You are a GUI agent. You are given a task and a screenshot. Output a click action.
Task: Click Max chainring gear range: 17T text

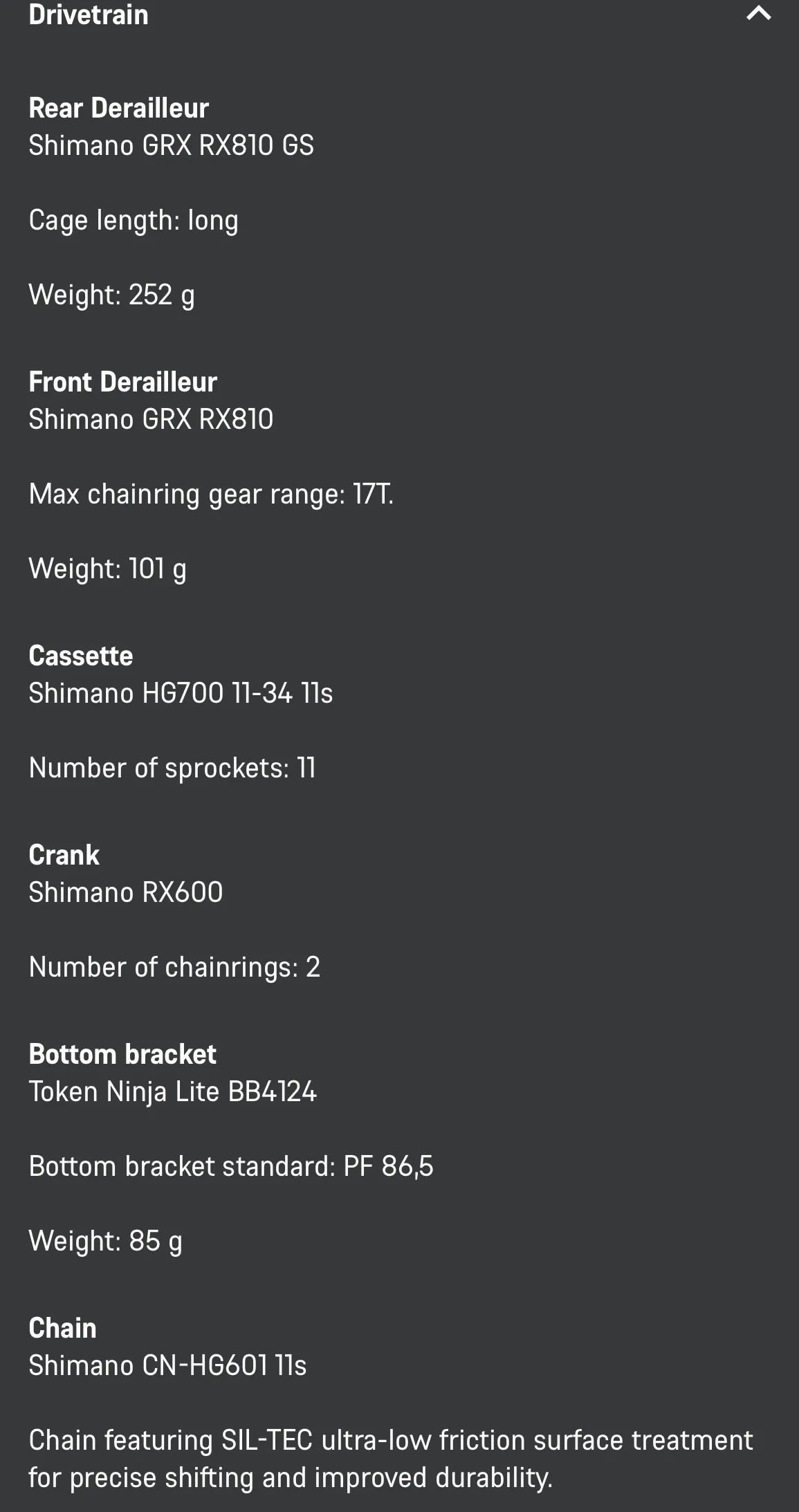[211, 494]
